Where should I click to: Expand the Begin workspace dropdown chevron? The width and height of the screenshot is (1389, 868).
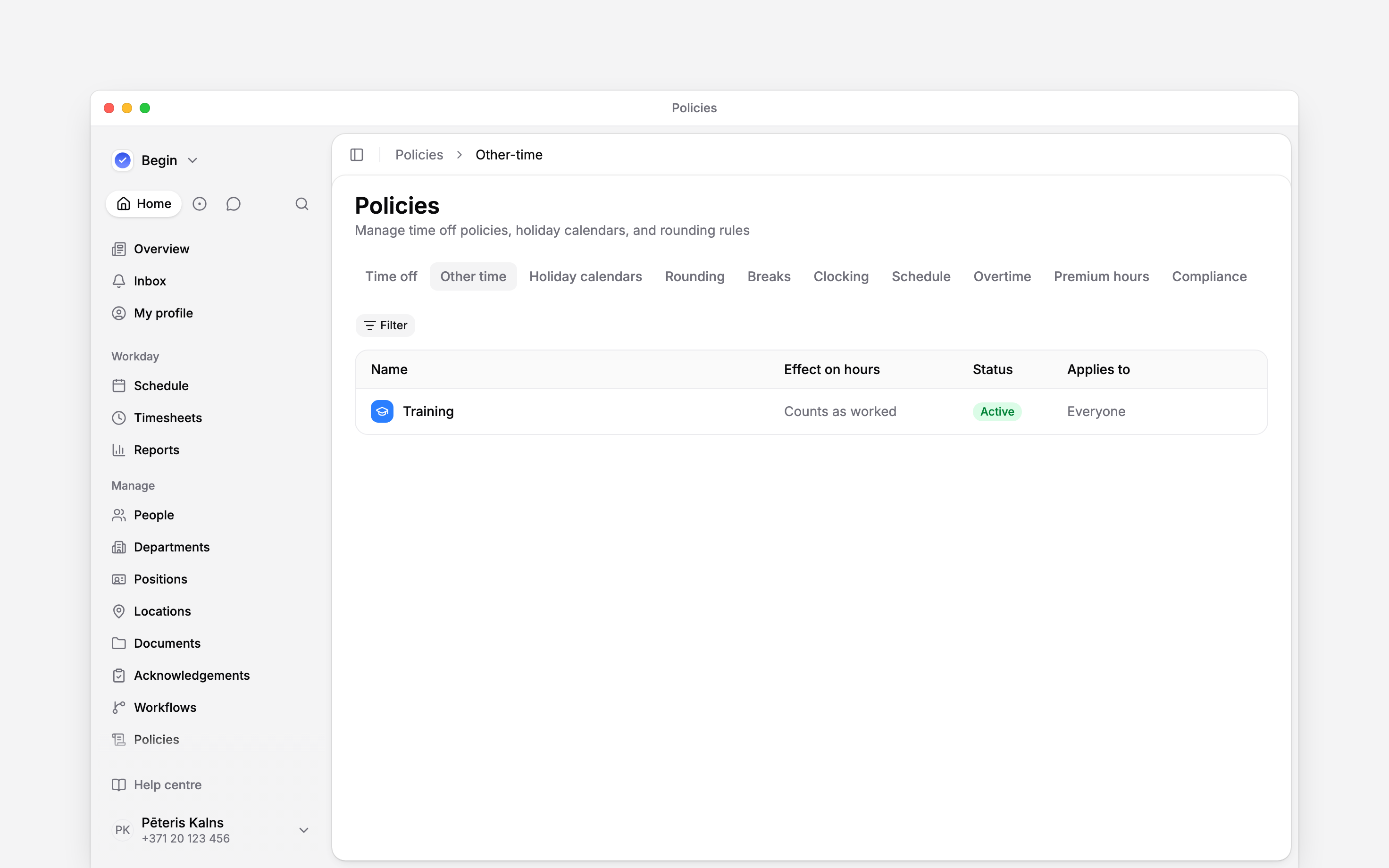(193, 161)
